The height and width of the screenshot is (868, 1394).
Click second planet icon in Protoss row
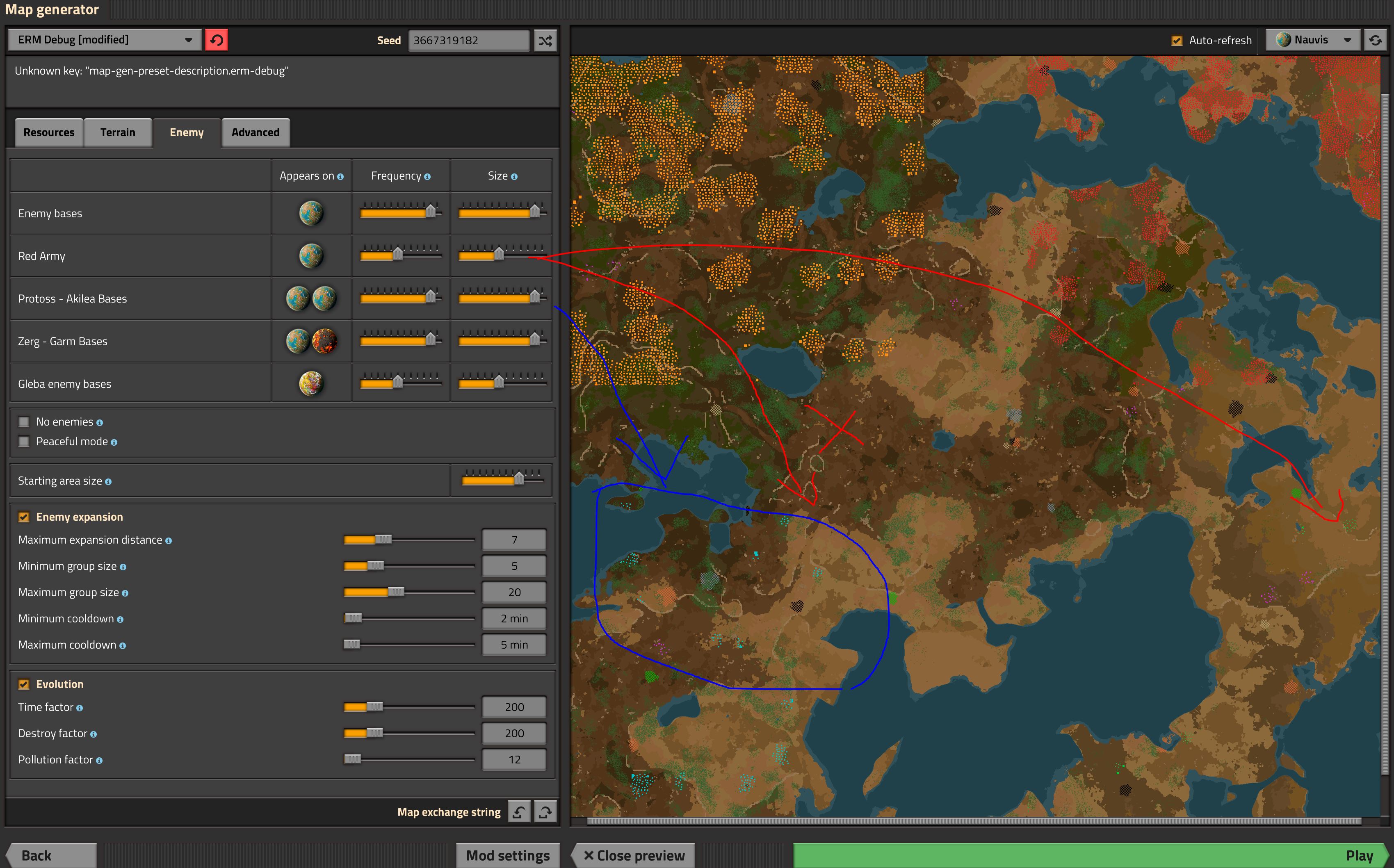pyautogui.click(x=324, y=298)
